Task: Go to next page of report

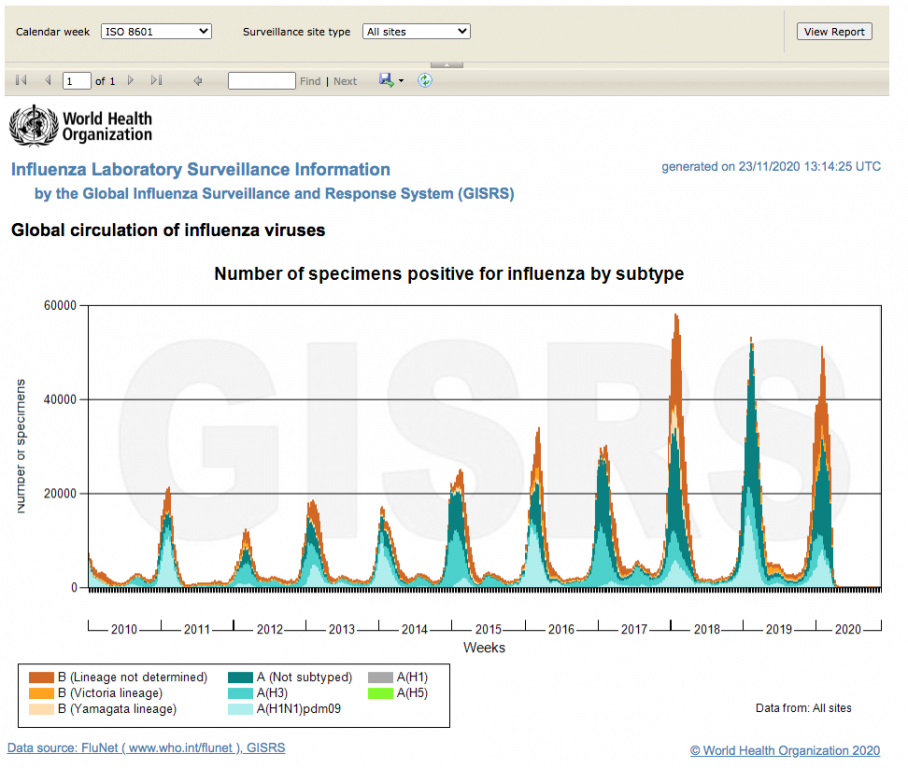Action: (x=130, y=81)
